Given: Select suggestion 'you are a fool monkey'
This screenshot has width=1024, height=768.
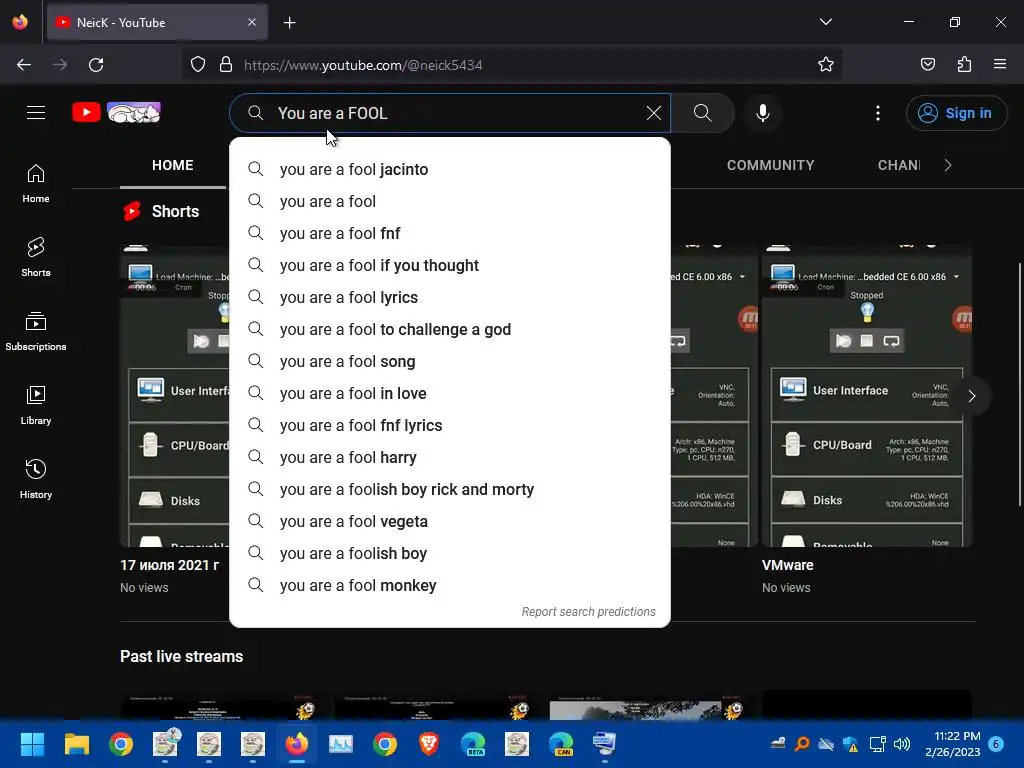Looking at the screenshot, I should click(450, 585).
